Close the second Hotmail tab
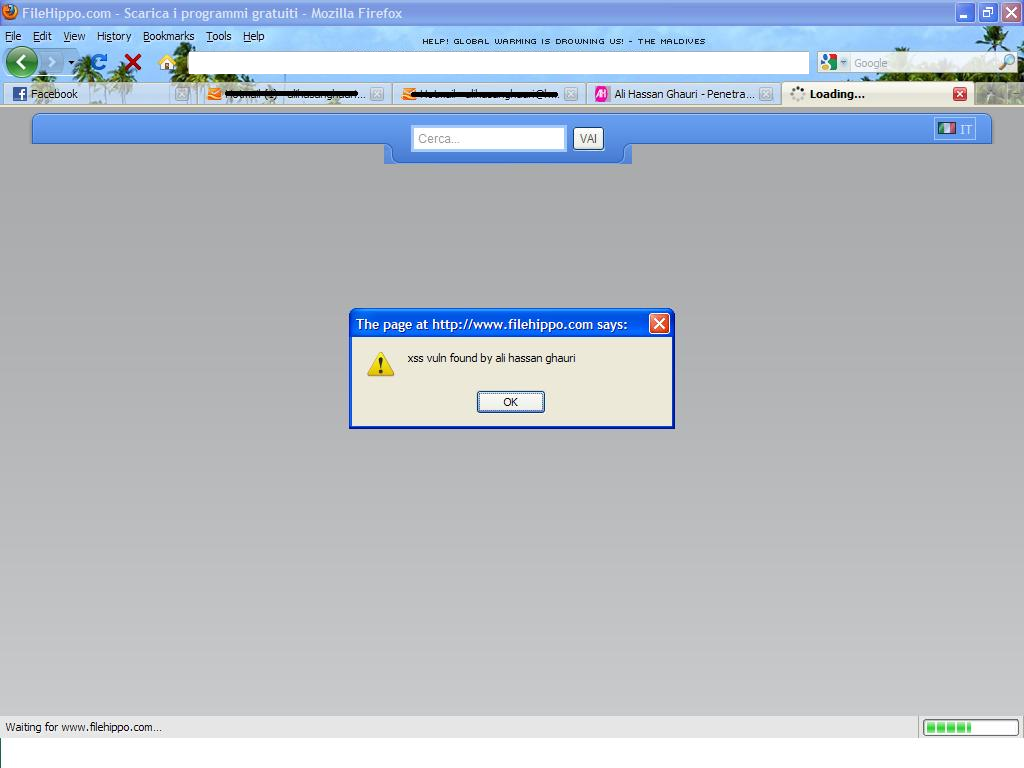 click(571, 94)
